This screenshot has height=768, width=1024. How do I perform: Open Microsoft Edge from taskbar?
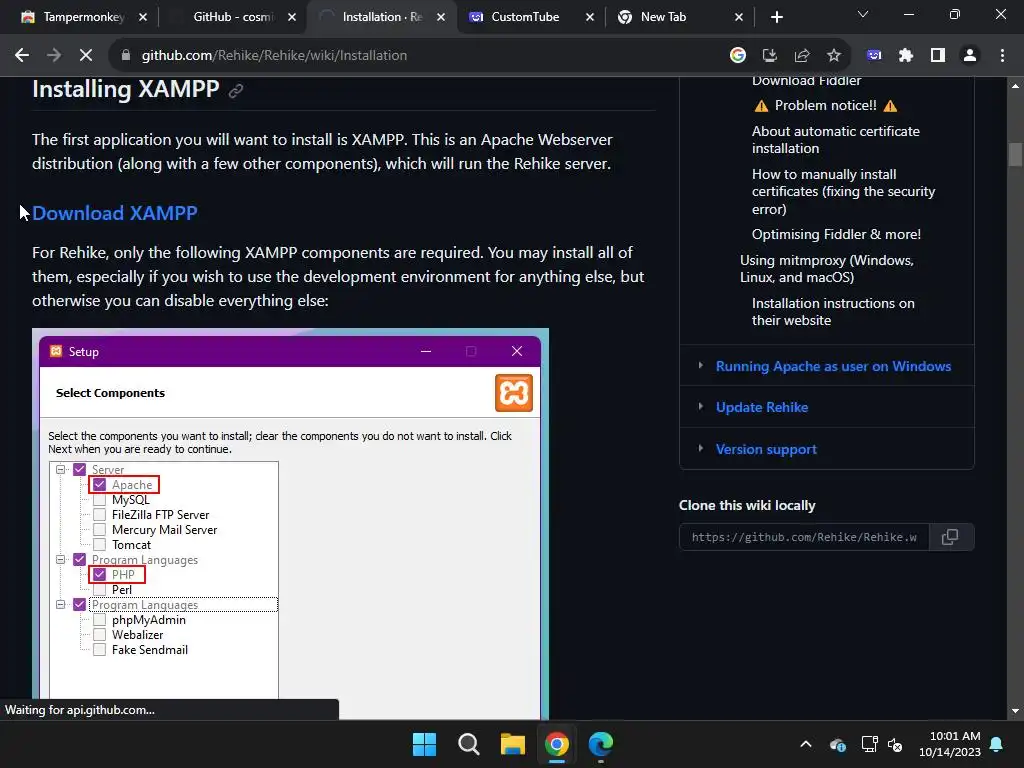[601, 744]
